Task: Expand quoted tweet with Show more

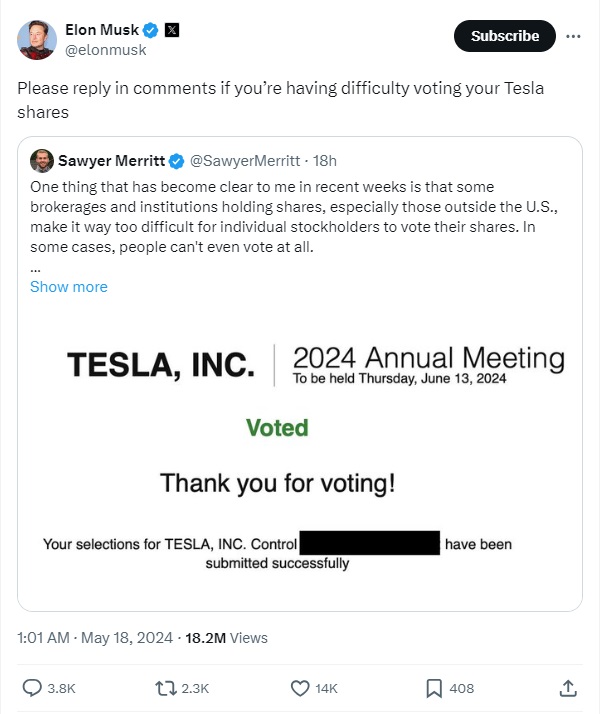Action: [x=68, y=286]
